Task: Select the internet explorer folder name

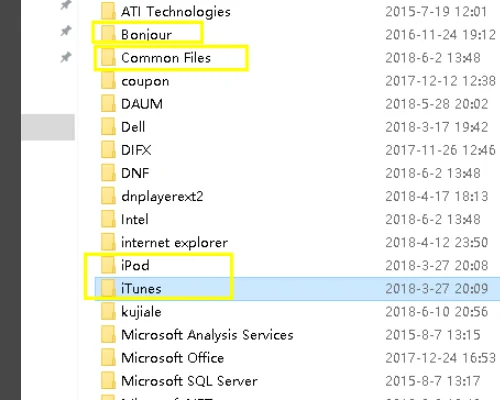Action: [x=174, y=242]
